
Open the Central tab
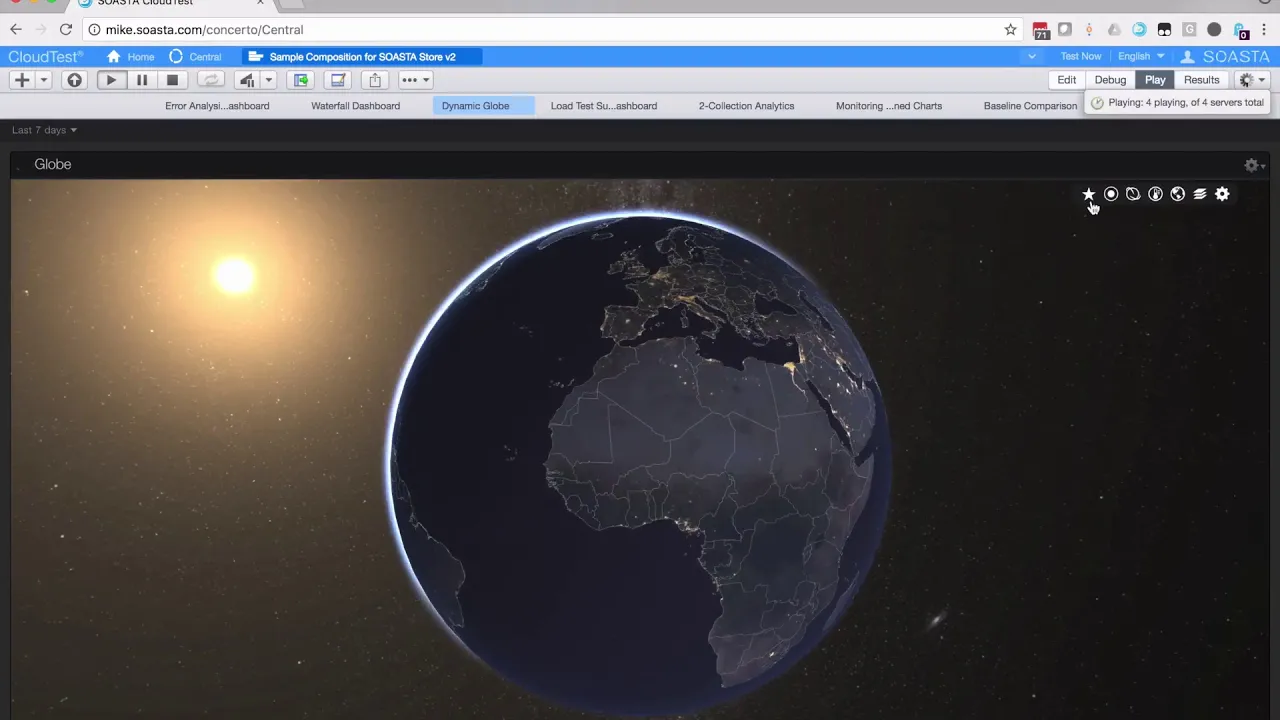point(196,57)
